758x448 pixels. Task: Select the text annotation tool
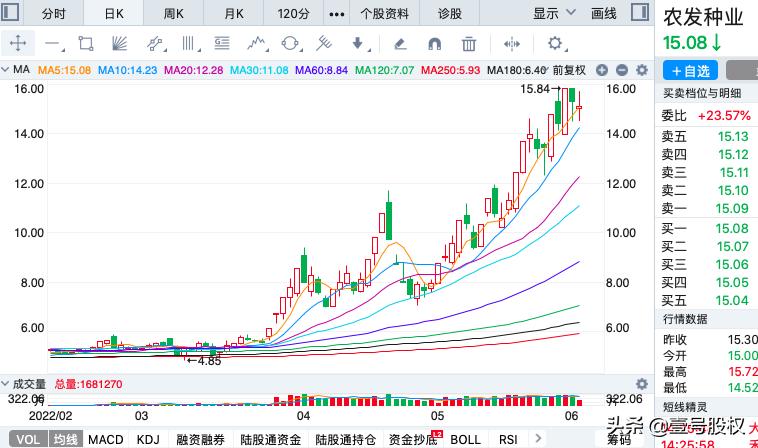pyautogui.click(x=222, y=43)
